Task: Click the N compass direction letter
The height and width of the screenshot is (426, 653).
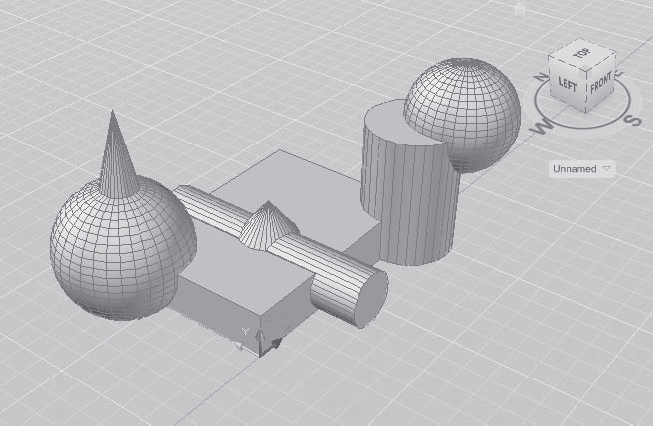Action: pyautogui.click(x=541, y=77)
